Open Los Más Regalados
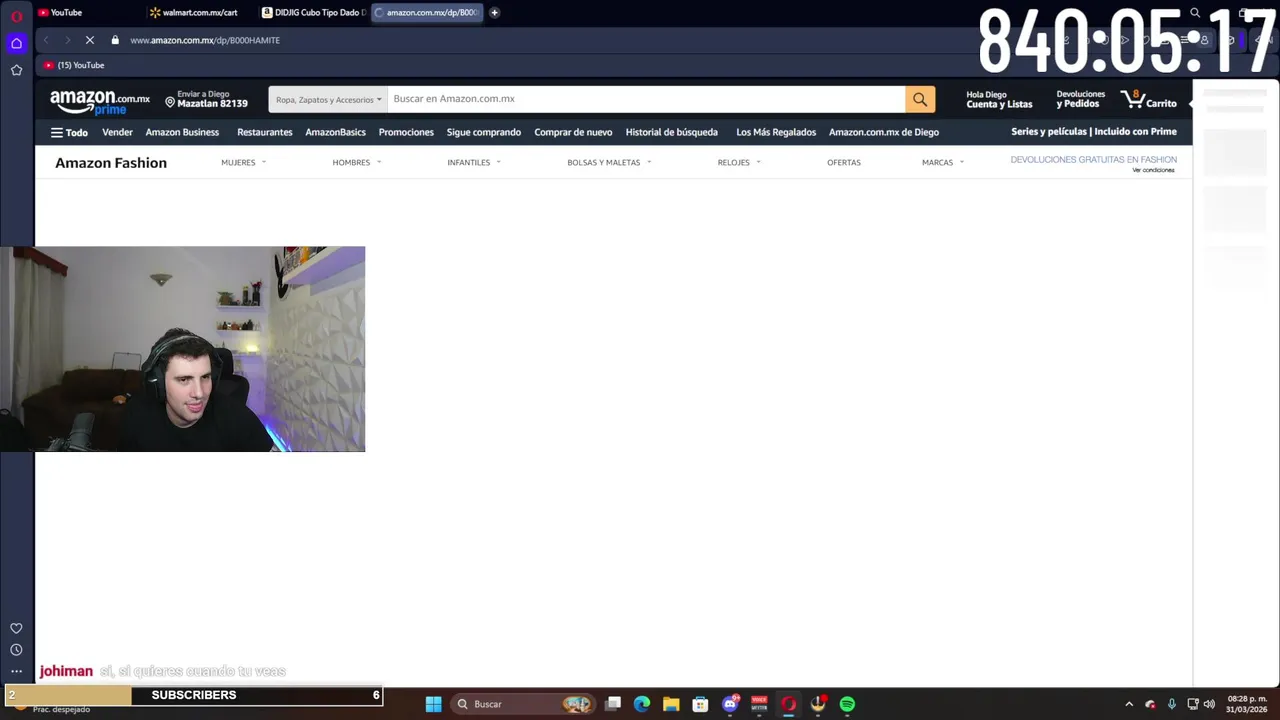The width and height of the screenshot is (1280, 720). tap(776, 132)
